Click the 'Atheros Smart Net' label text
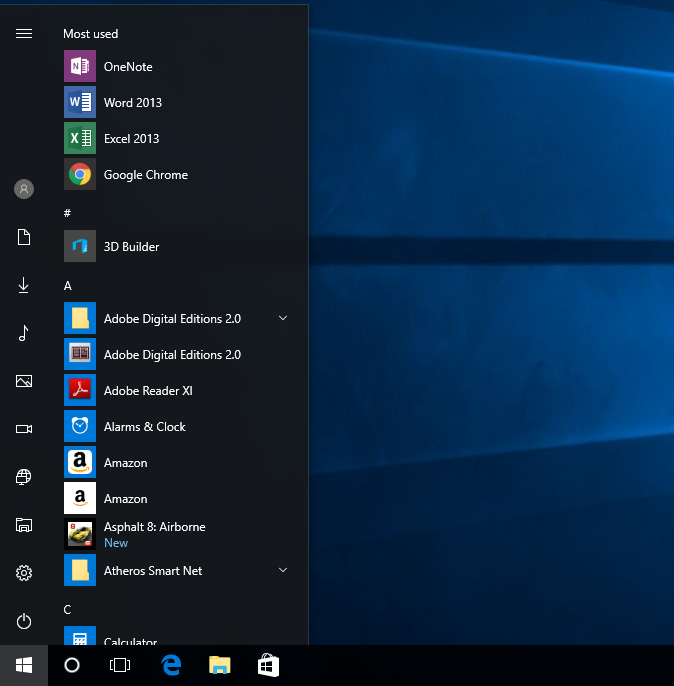 [153, 570]
